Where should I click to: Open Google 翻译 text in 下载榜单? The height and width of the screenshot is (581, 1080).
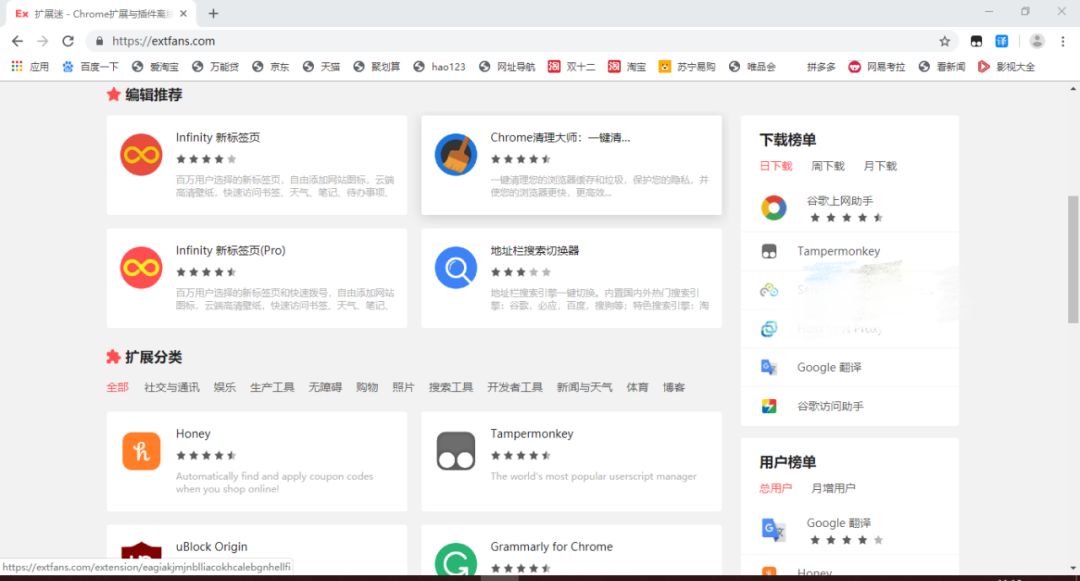pos(829,368)
